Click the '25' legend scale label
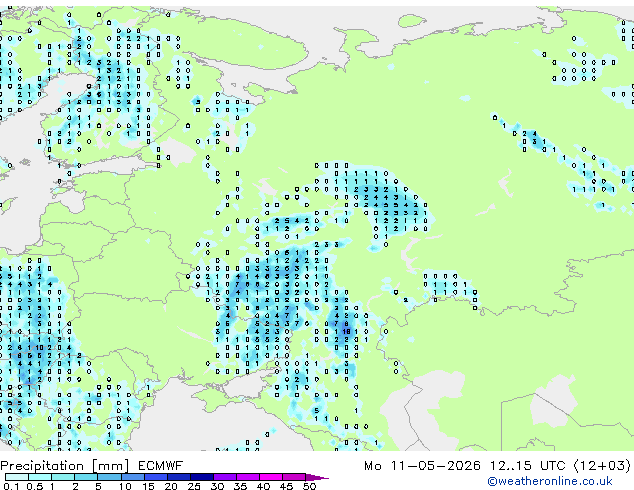This screenshot has width=634, height=490. [194, 486]
